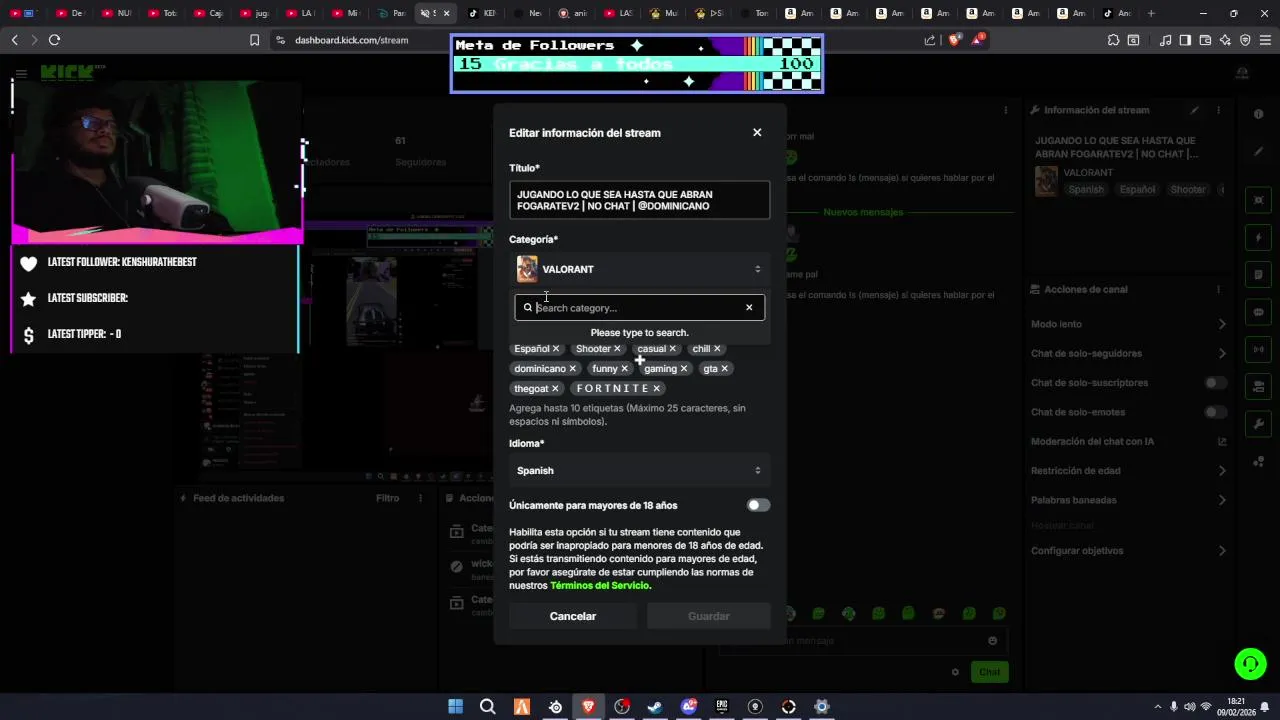Open the Spanish language dropdown
This screenshot has width=1280, height=720.
pos(639,470)
